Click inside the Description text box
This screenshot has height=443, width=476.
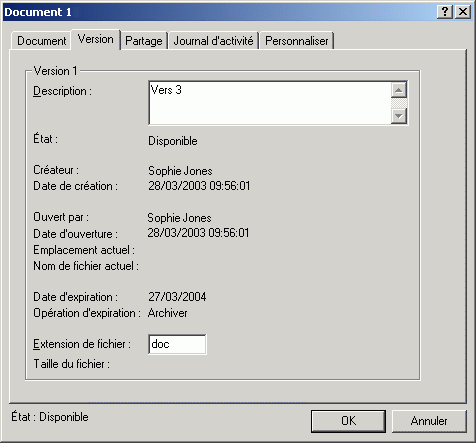click(269, 103)
